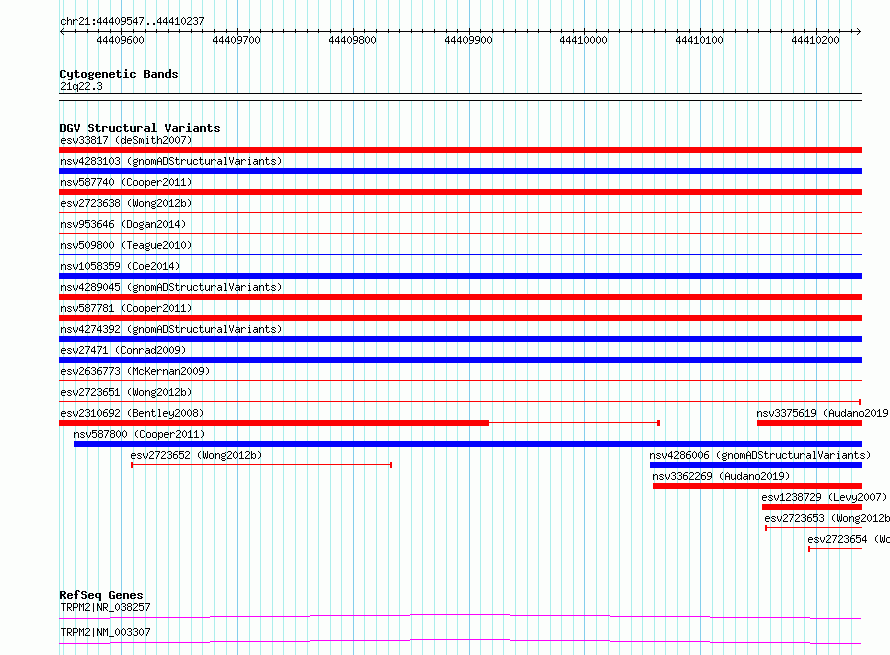The width and height of the screenshot is (890, 655).
Task: Click ruler position 44410100
Action: (699, 40)
